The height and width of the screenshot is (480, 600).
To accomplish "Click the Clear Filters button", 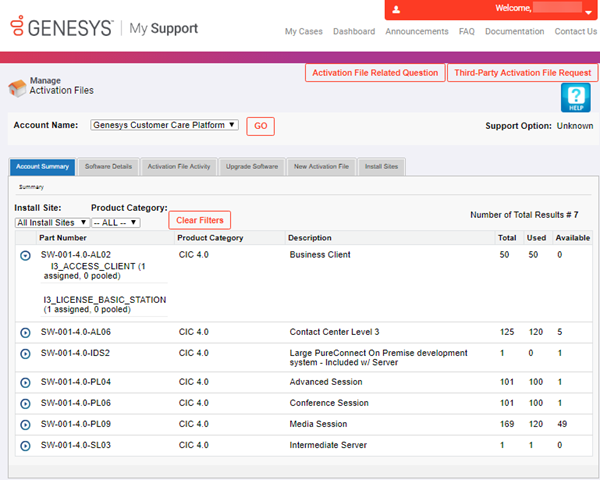I will tap(200, 220).
